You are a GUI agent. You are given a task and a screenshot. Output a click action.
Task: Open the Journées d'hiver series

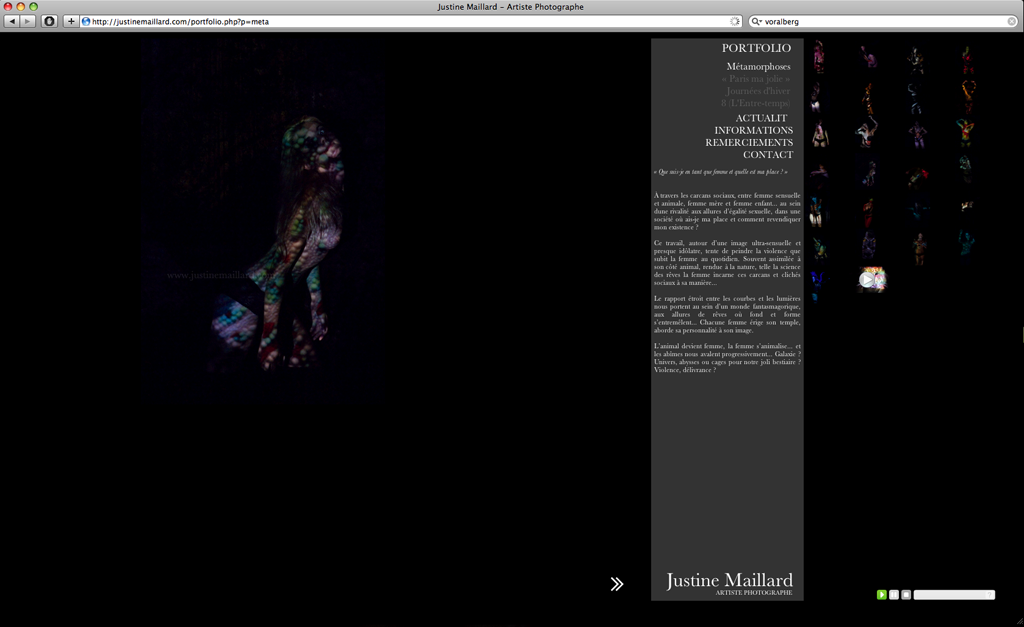point(758,91)
